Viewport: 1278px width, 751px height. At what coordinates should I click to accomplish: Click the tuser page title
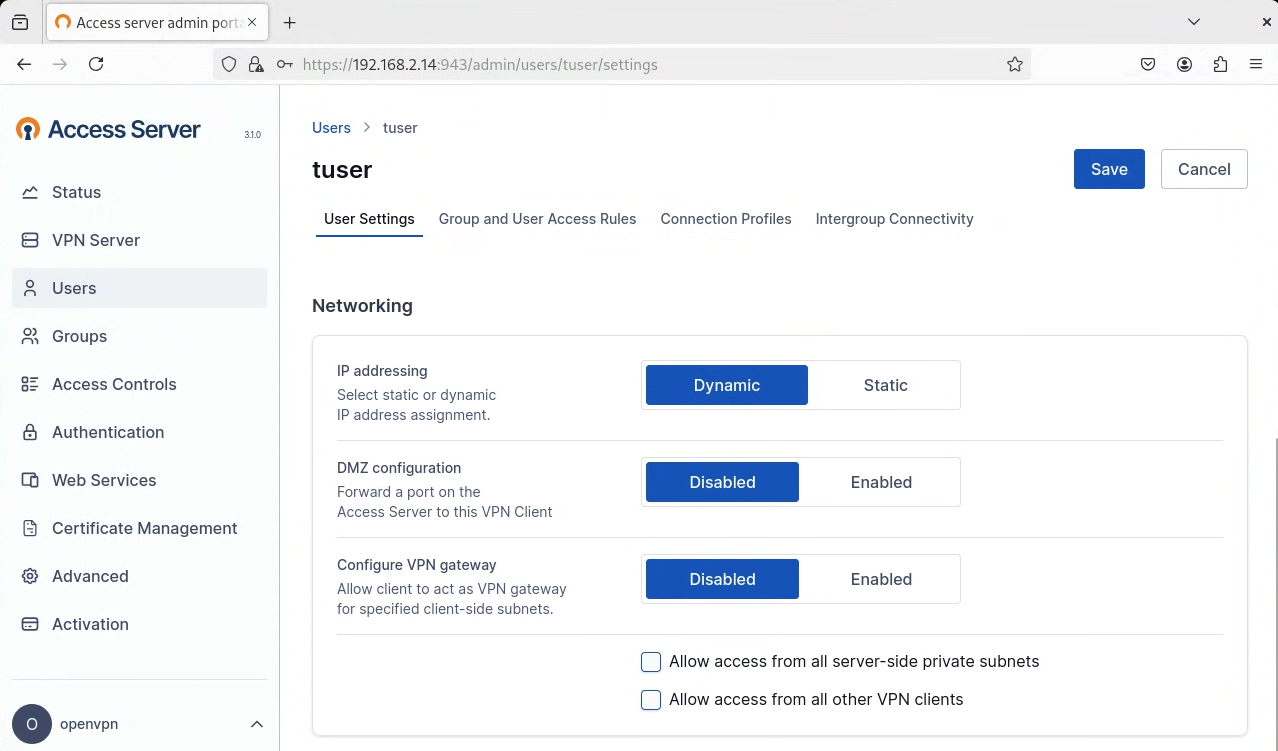342,170
